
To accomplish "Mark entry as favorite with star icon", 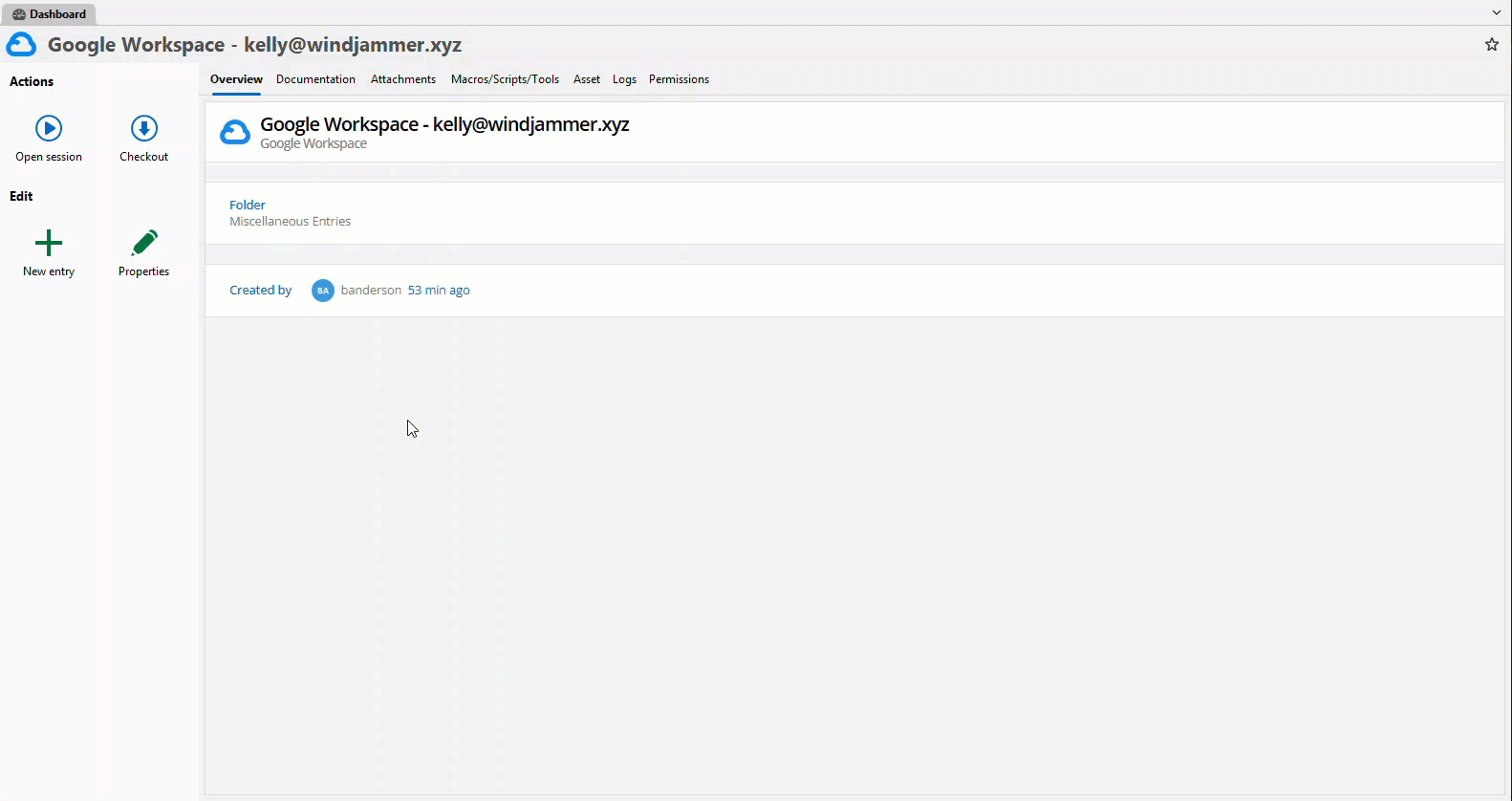I will click(x=1492, y=45).
